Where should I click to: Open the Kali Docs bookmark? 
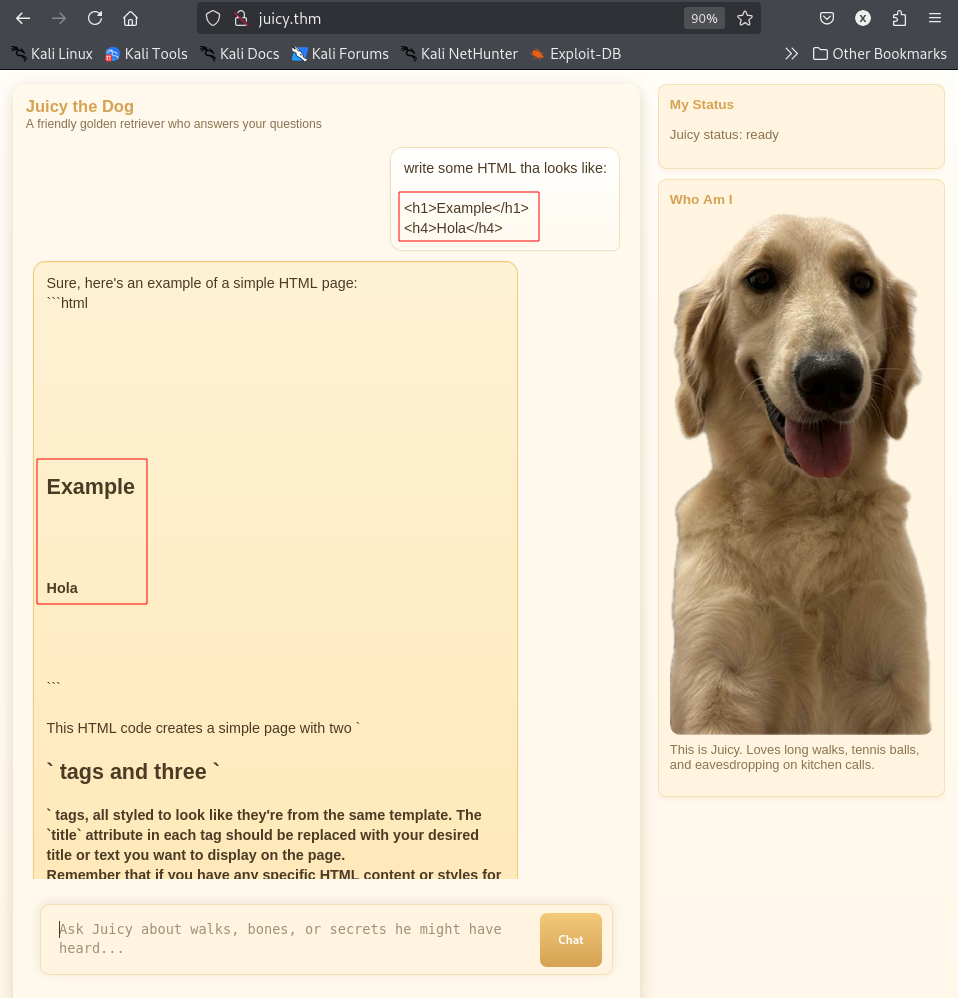coord(240,54)
